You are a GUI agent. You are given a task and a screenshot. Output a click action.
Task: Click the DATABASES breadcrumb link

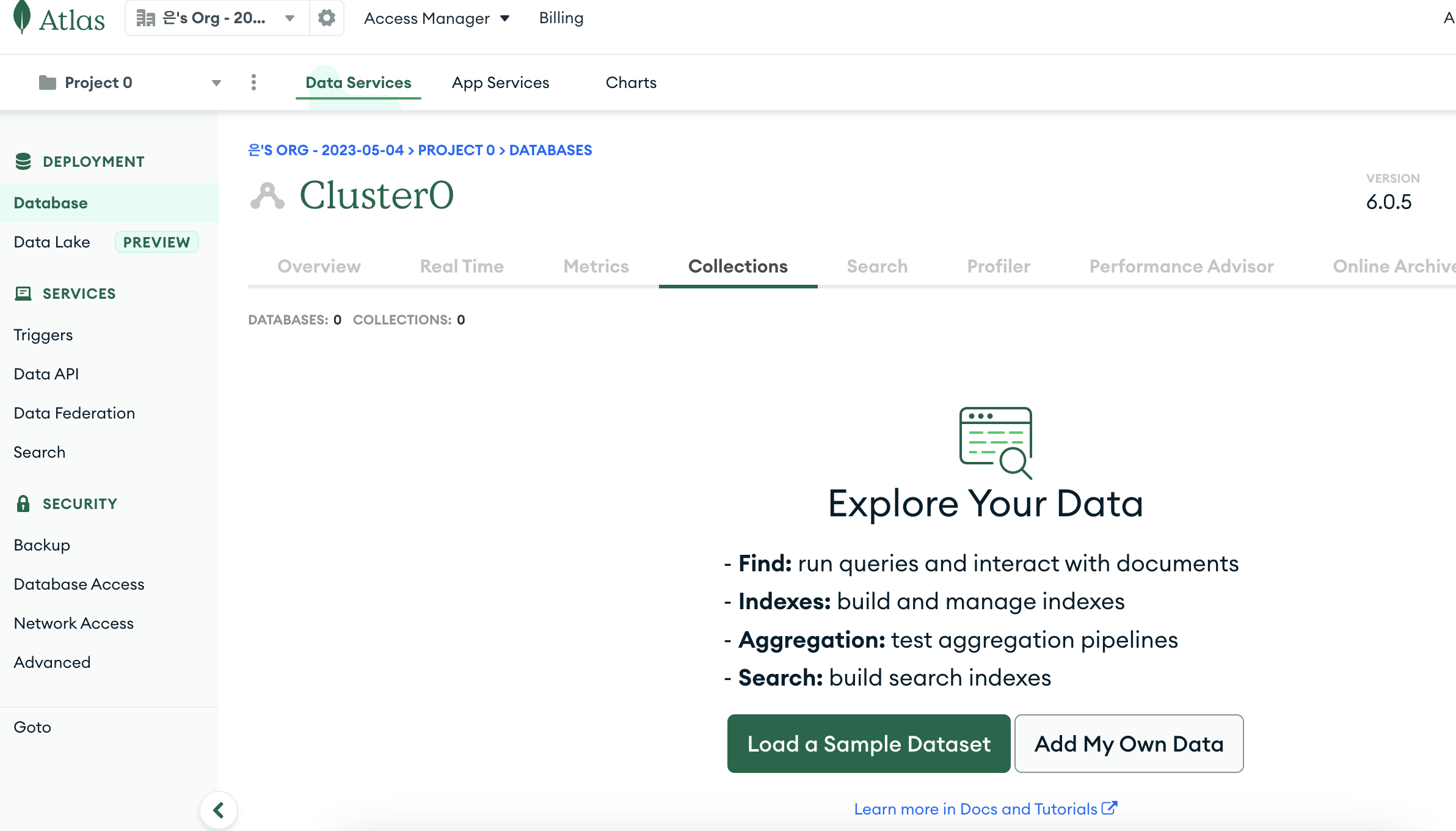550,150
